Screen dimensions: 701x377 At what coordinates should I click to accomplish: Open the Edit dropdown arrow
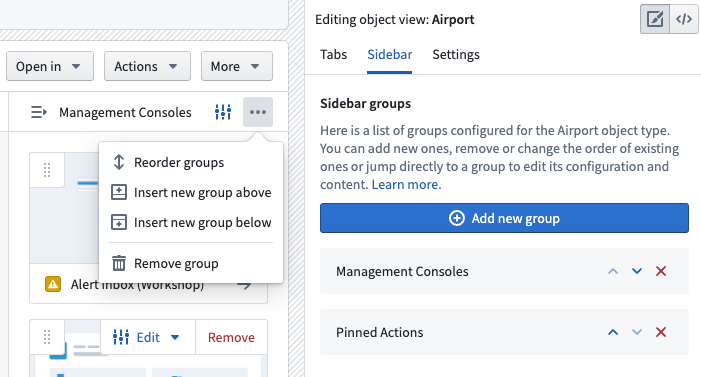[x=175, y=337]
